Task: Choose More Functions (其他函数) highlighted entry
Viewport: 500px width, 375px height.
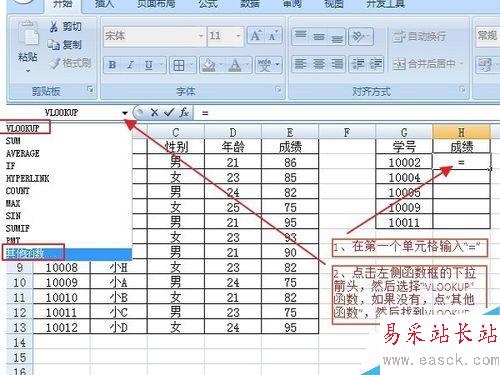Action: click(x=67, y=254)
